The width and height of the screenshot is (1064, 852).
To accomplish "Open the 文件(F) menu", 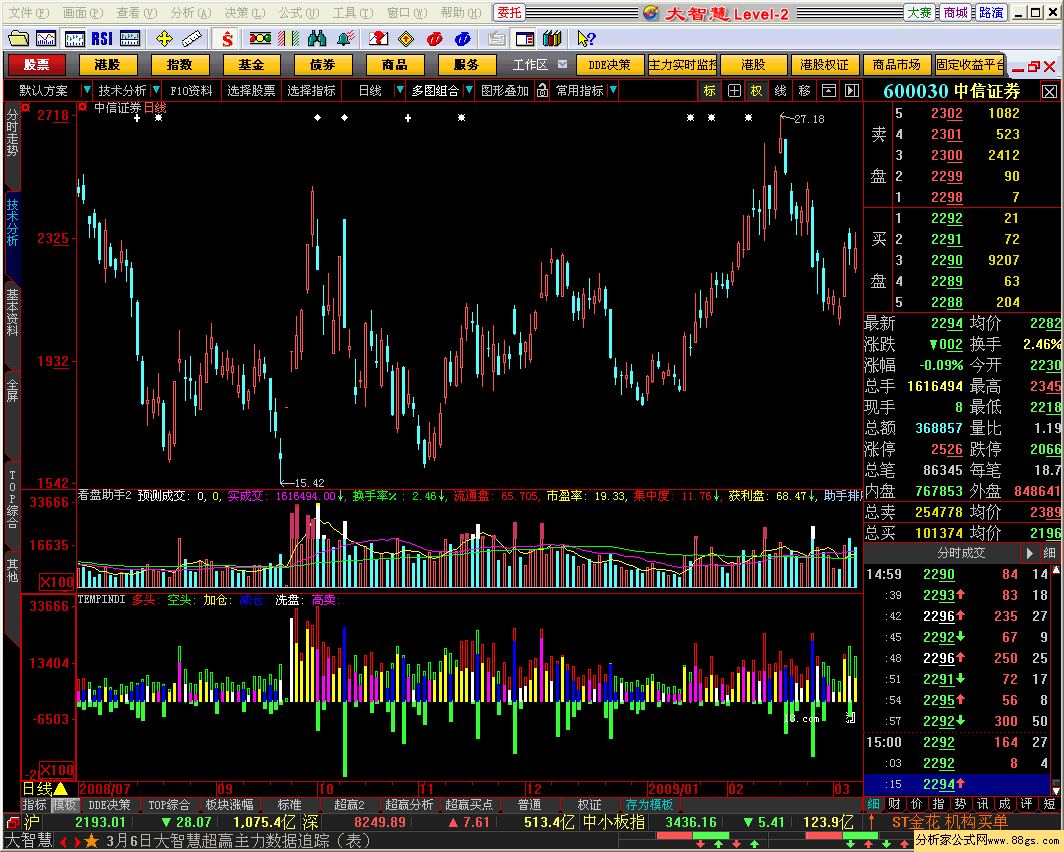I will 28,12.
